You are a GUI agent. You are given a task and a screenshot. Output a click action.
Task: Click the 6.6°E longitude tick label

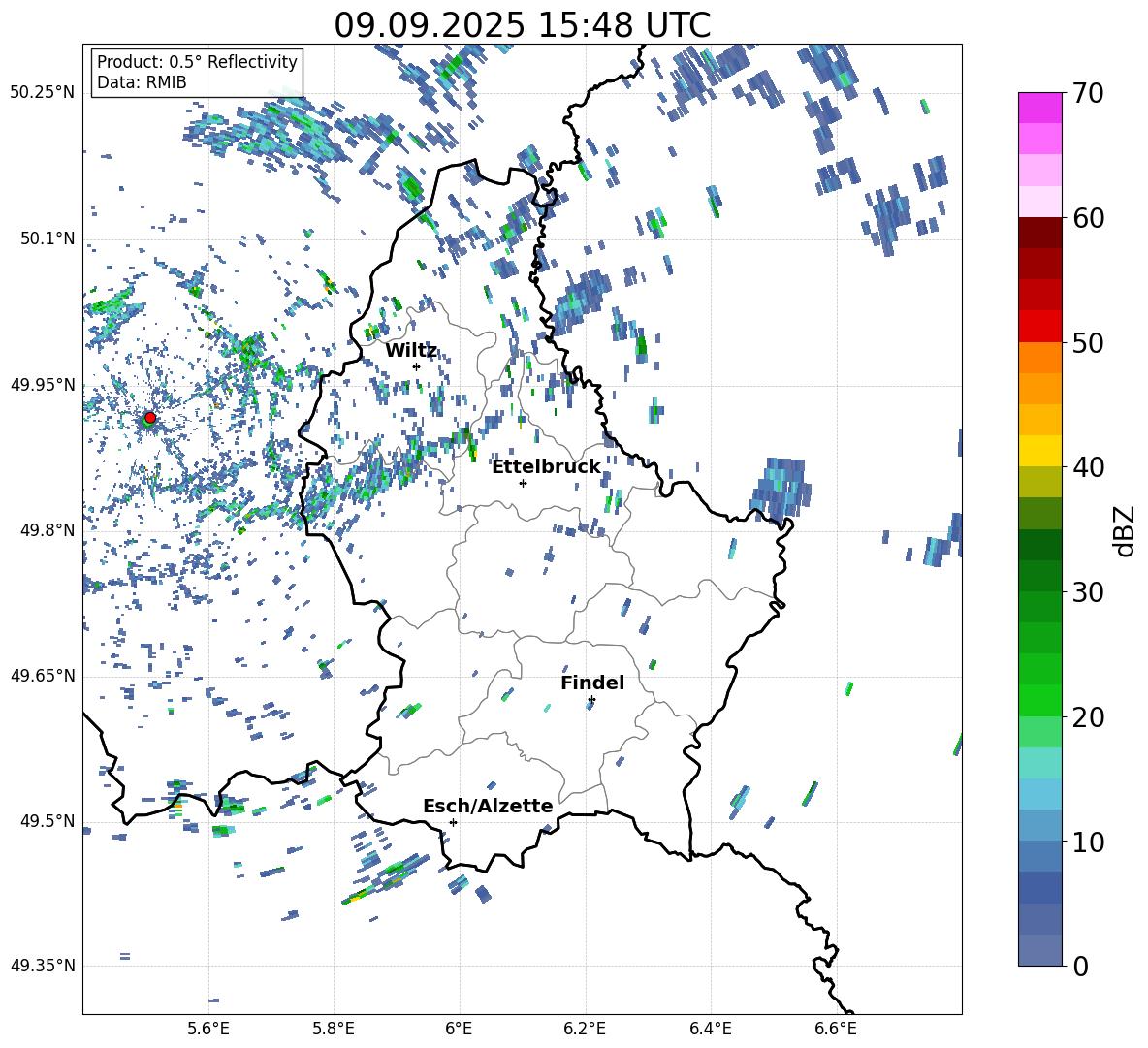(836, 1029)
